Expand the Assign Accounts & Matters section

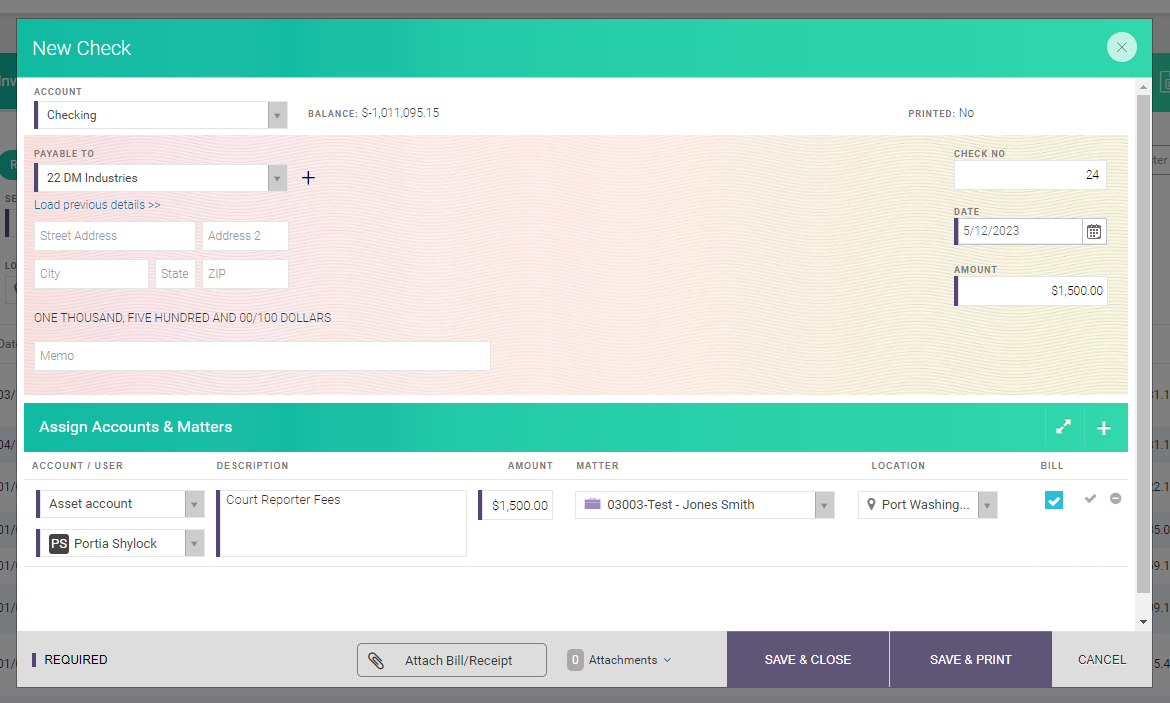pyautogui.click(x=1063, y=427)
